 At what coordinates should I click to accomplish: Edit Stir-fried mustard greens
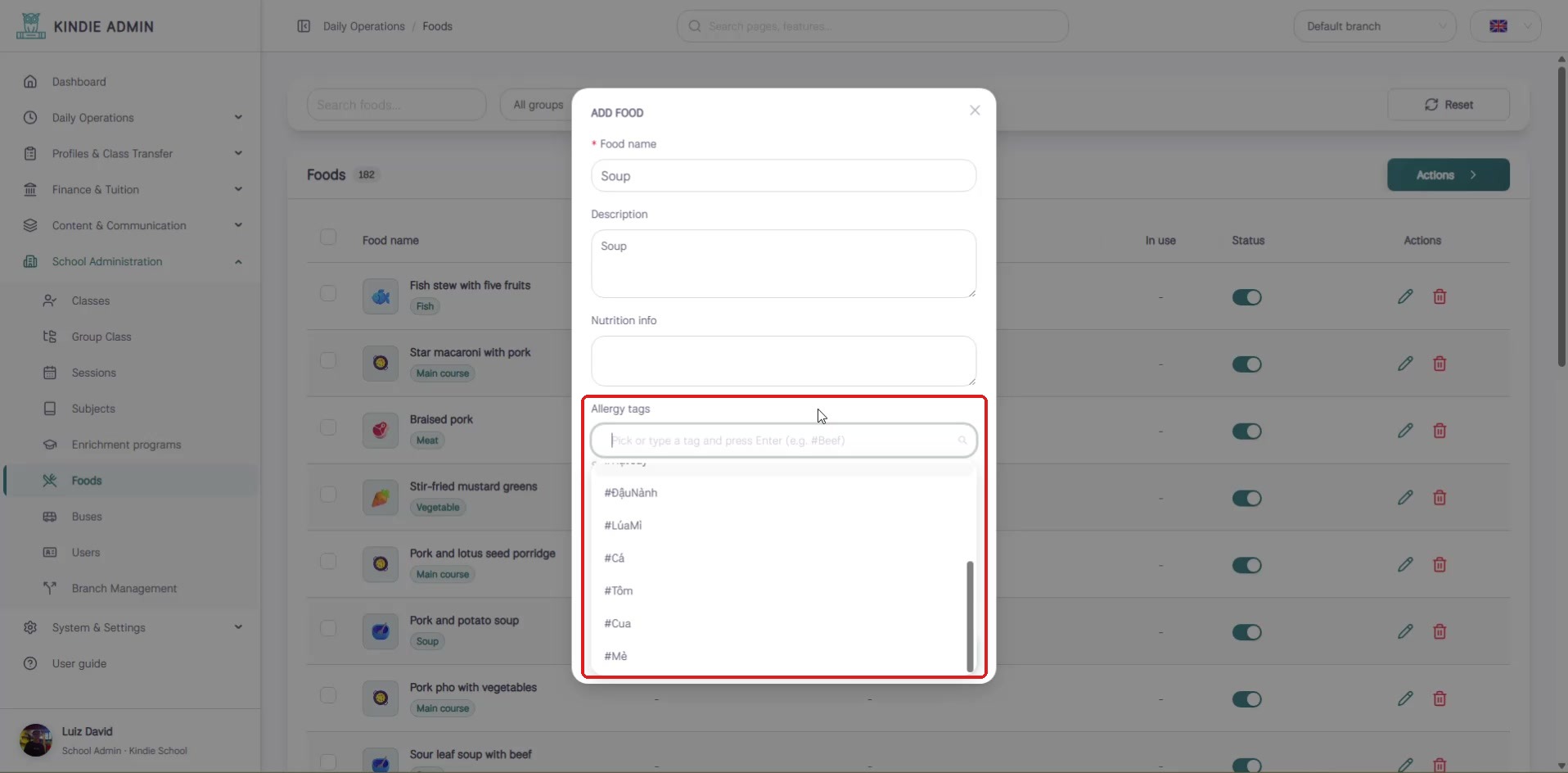(x=1405, y=498)
